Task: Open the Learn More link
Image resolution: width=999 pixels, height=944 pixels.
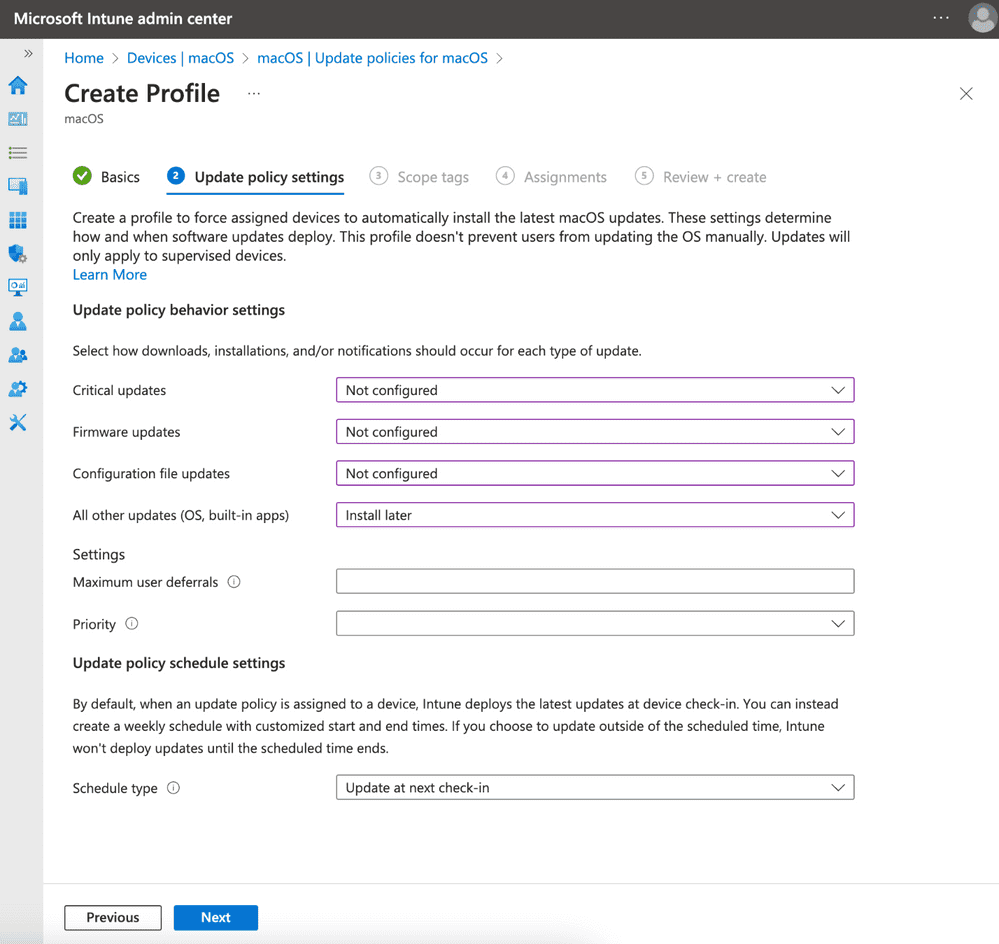Action: click(109, 274)
